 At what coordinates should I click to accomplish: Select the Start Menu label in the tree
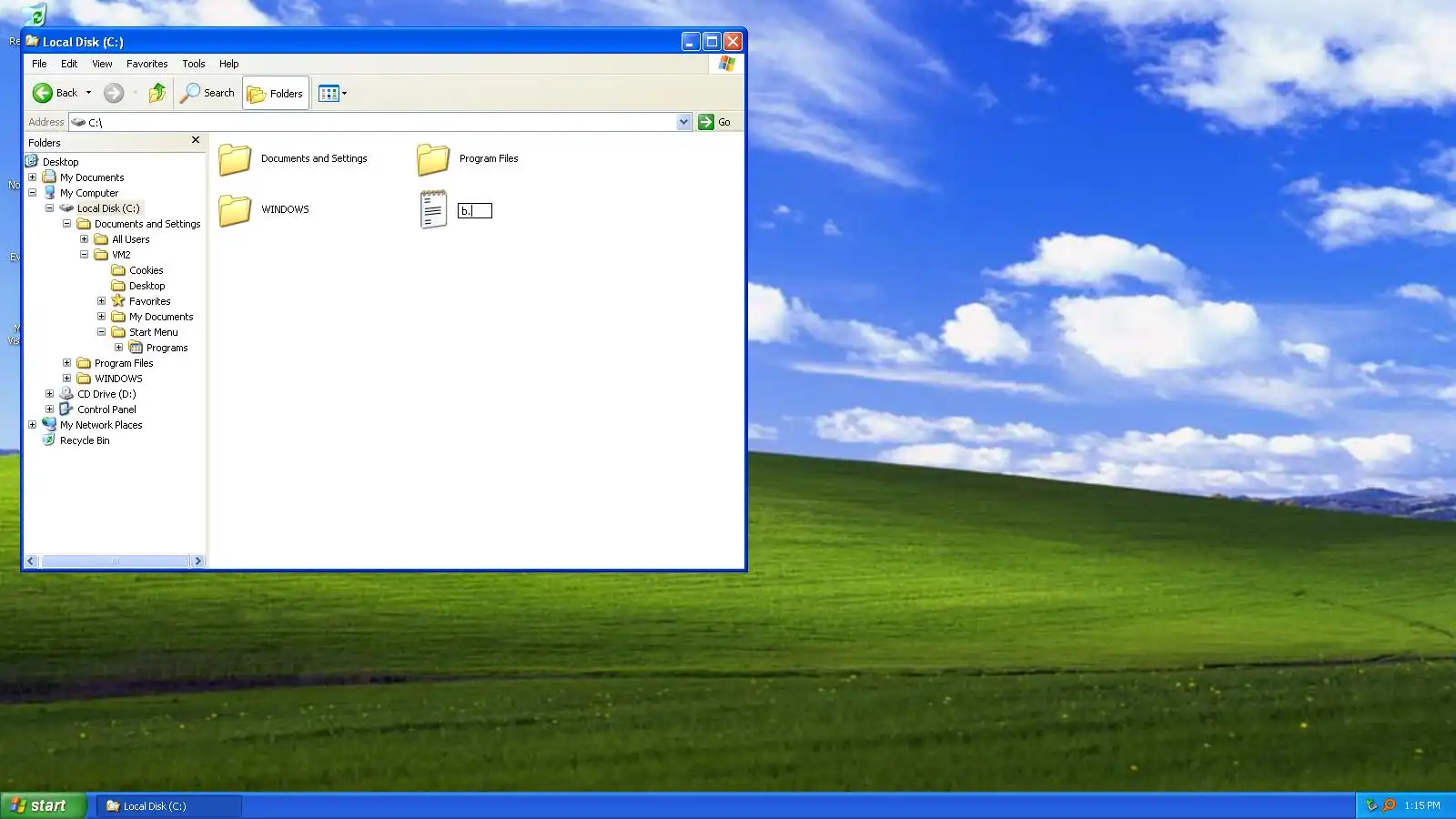pos(154,332)
